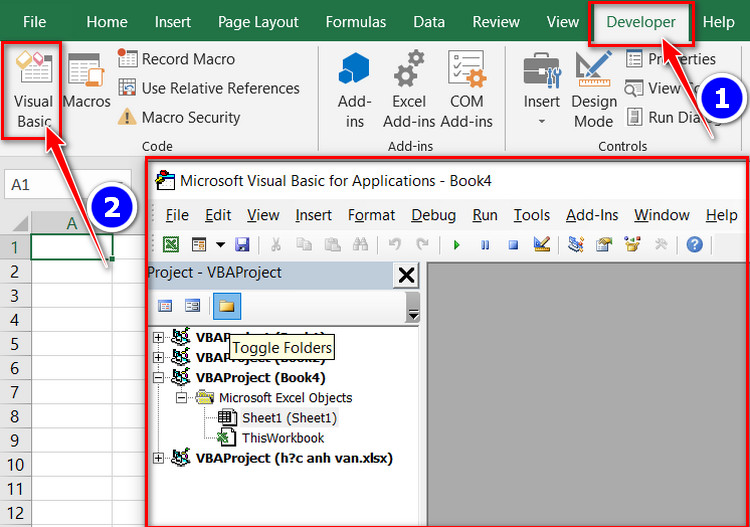Viewport: 750px width, 527px height.
Task: Switch to the Developer ribbon tab
Action: 641,22
